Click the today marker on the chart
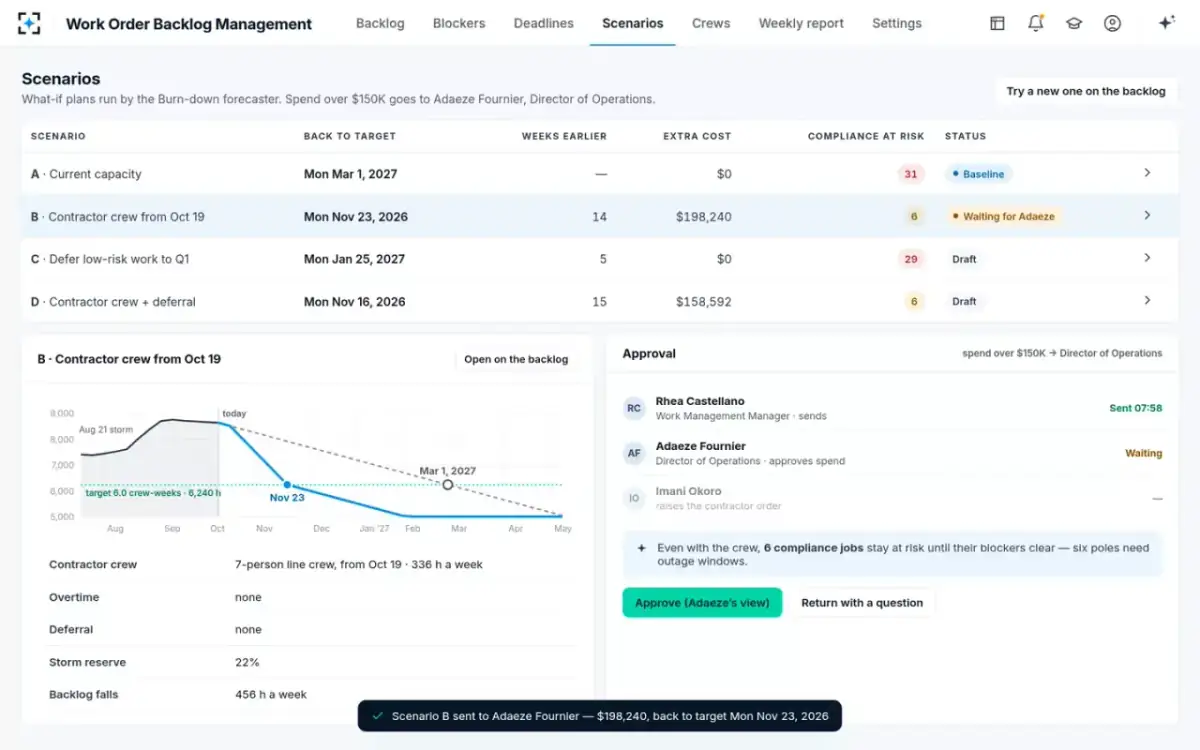Image resolution: width=1200 pixels, height=750 pixels. pyautogui.click(x=234, y=413)
